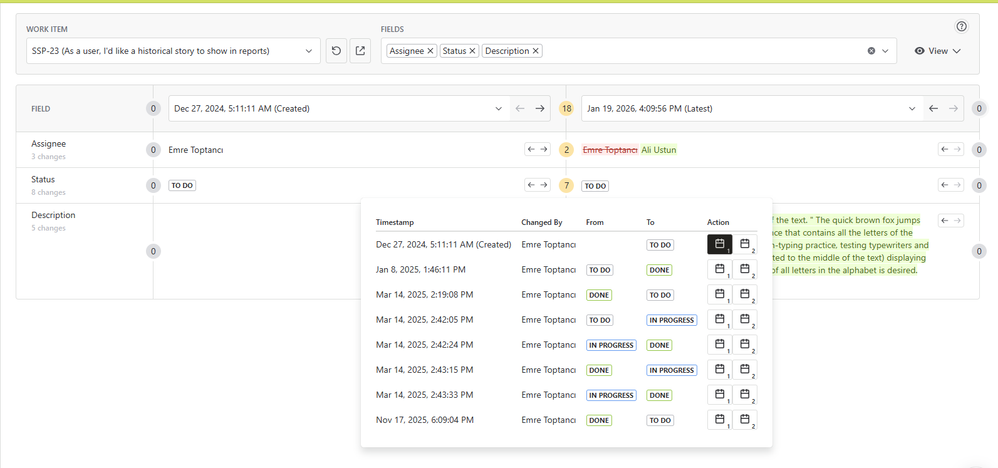Set calendar 2 for 2:43:33 PM row

pos(745,395)
